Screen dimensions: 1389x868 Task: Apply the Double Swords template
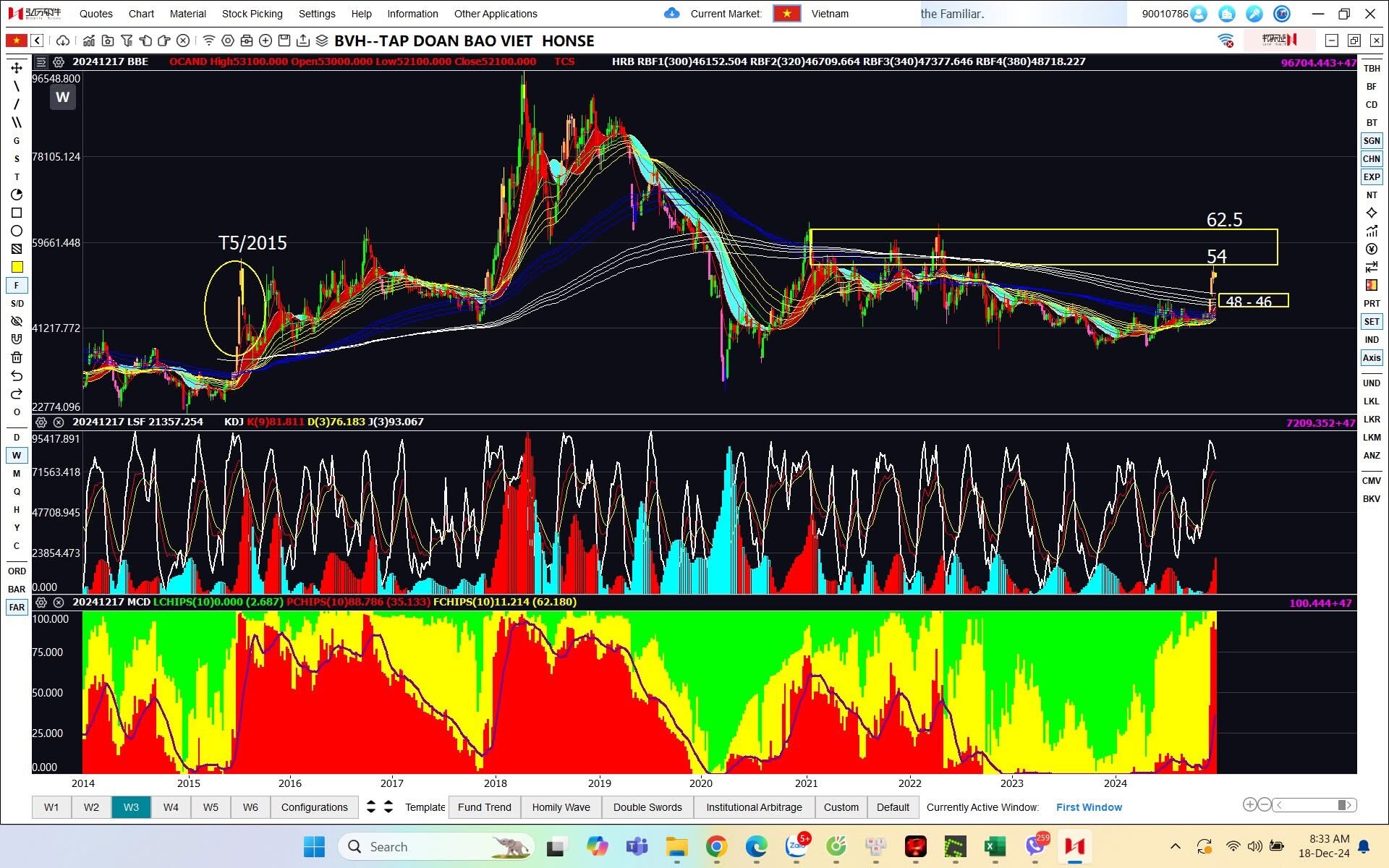point(647,807)
